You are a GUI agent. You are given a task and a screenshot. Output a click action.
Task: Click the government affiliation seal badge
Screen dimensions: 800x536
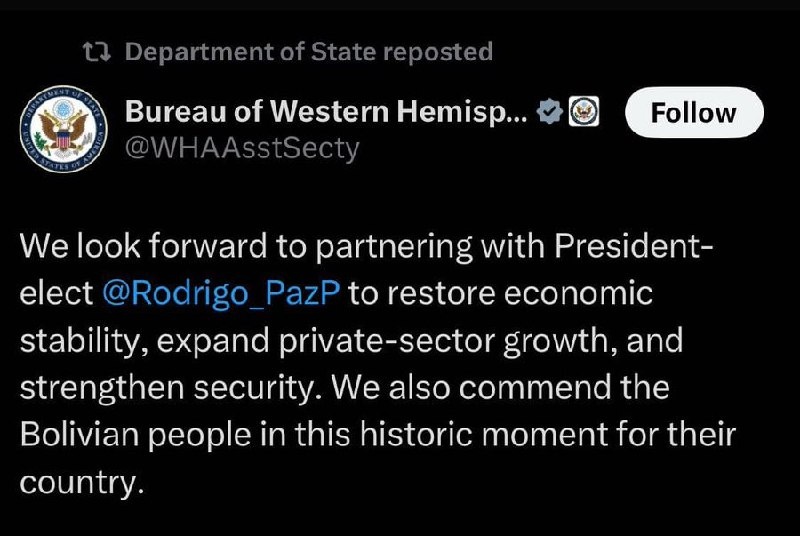tap(583, 113)
